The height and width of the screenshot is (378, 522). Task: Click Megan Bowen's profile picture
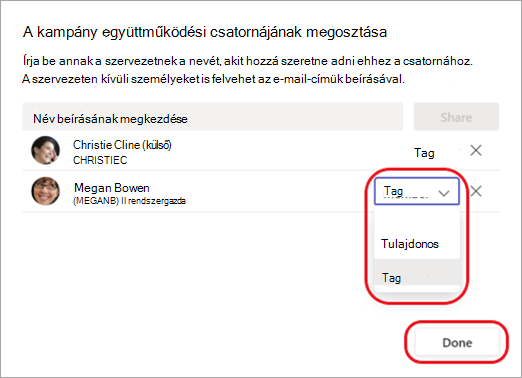click(46, 191)
